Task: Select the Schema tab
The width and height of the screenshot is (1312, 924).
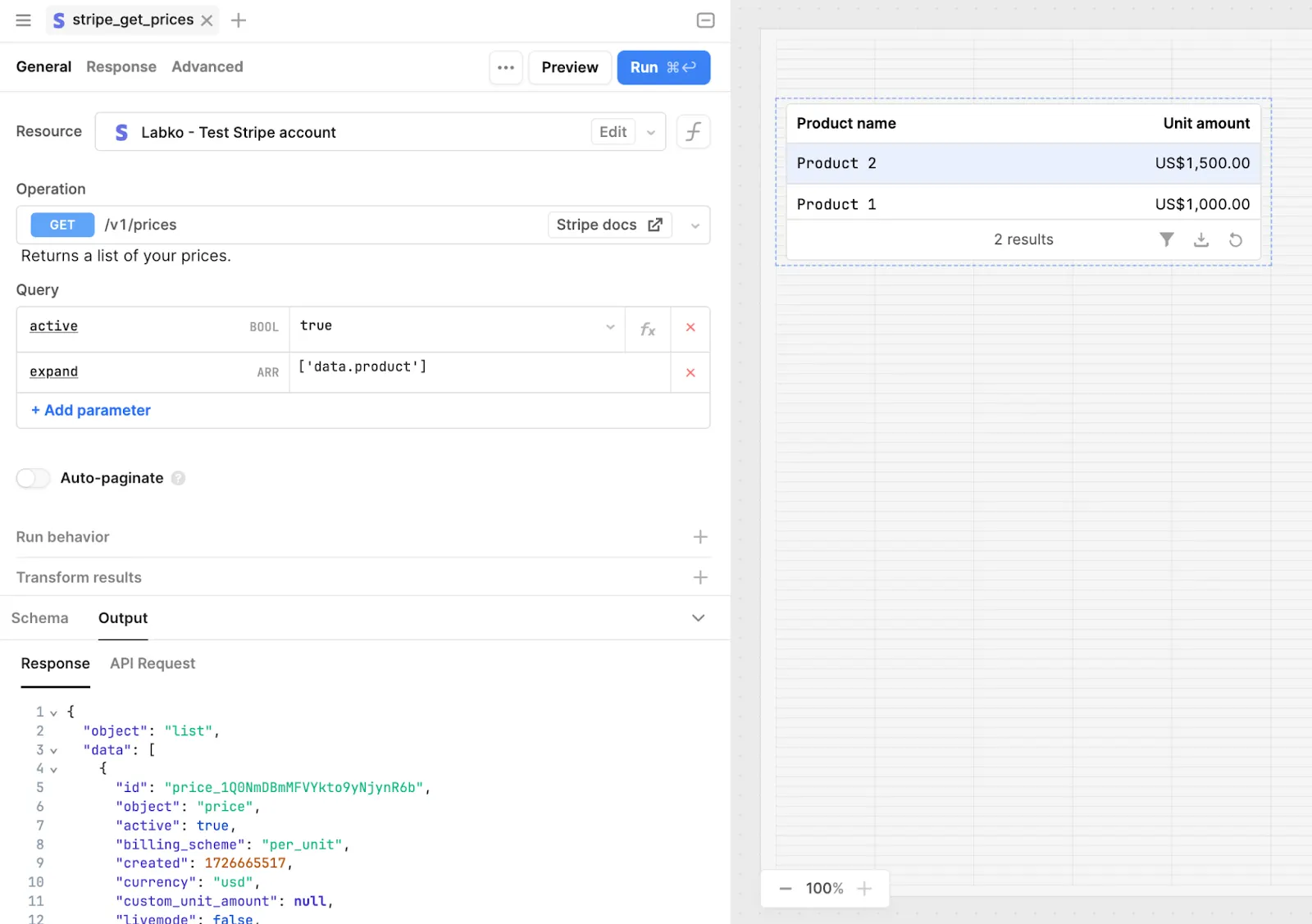Action: (40, 618)
